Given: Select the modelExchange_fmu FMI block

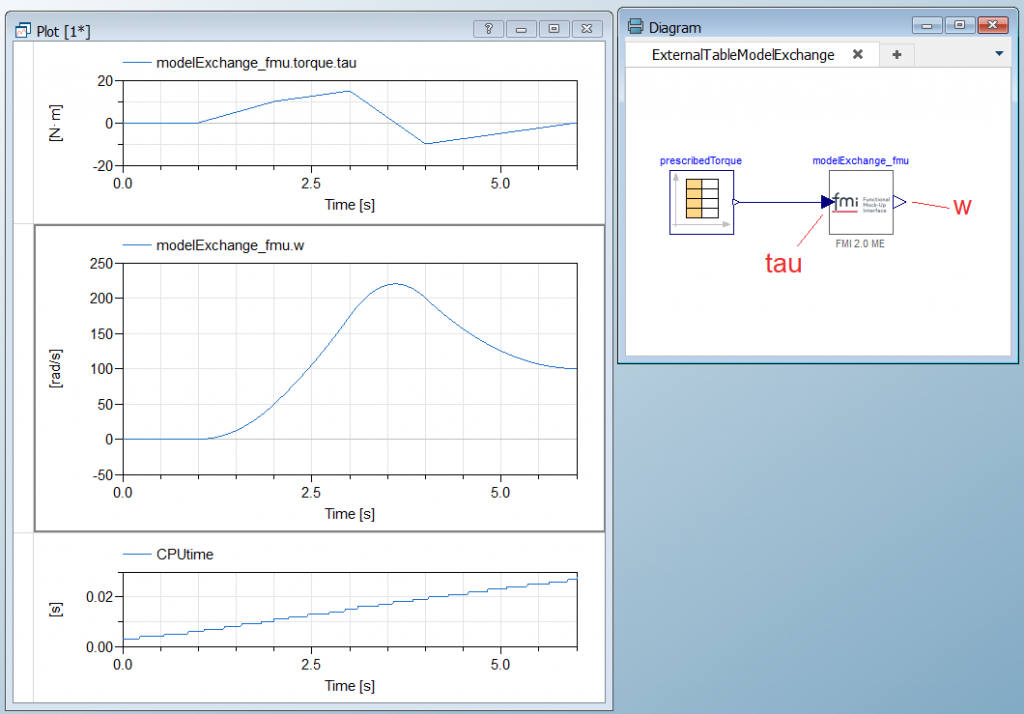Looking at the screenshot, I should pyautogui.click(x=861, y=203).
